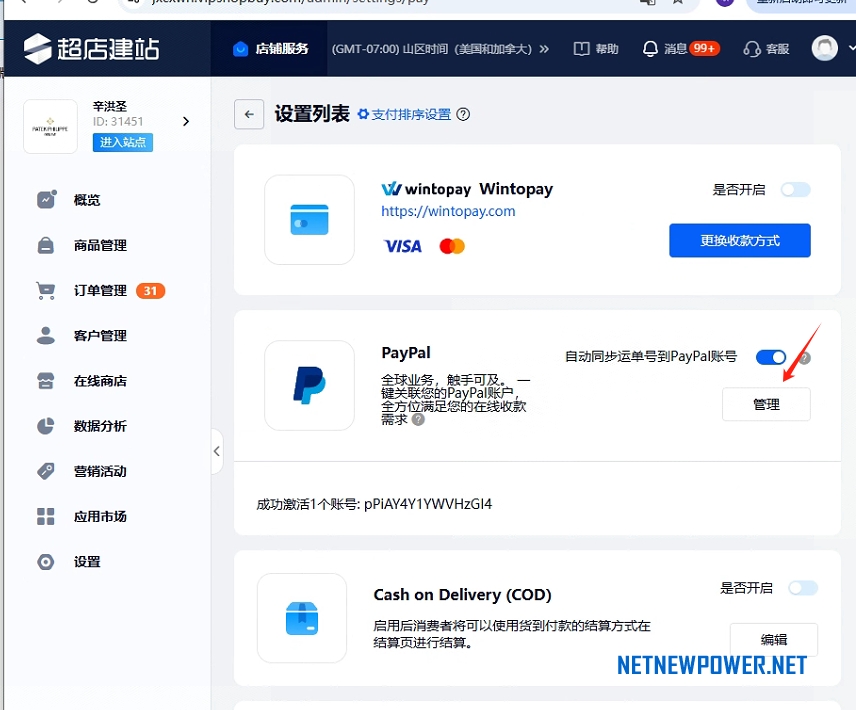Click the wintopay brand logo
The height and width of the screenshot is (710, 856).
click(x=426, y=189)
